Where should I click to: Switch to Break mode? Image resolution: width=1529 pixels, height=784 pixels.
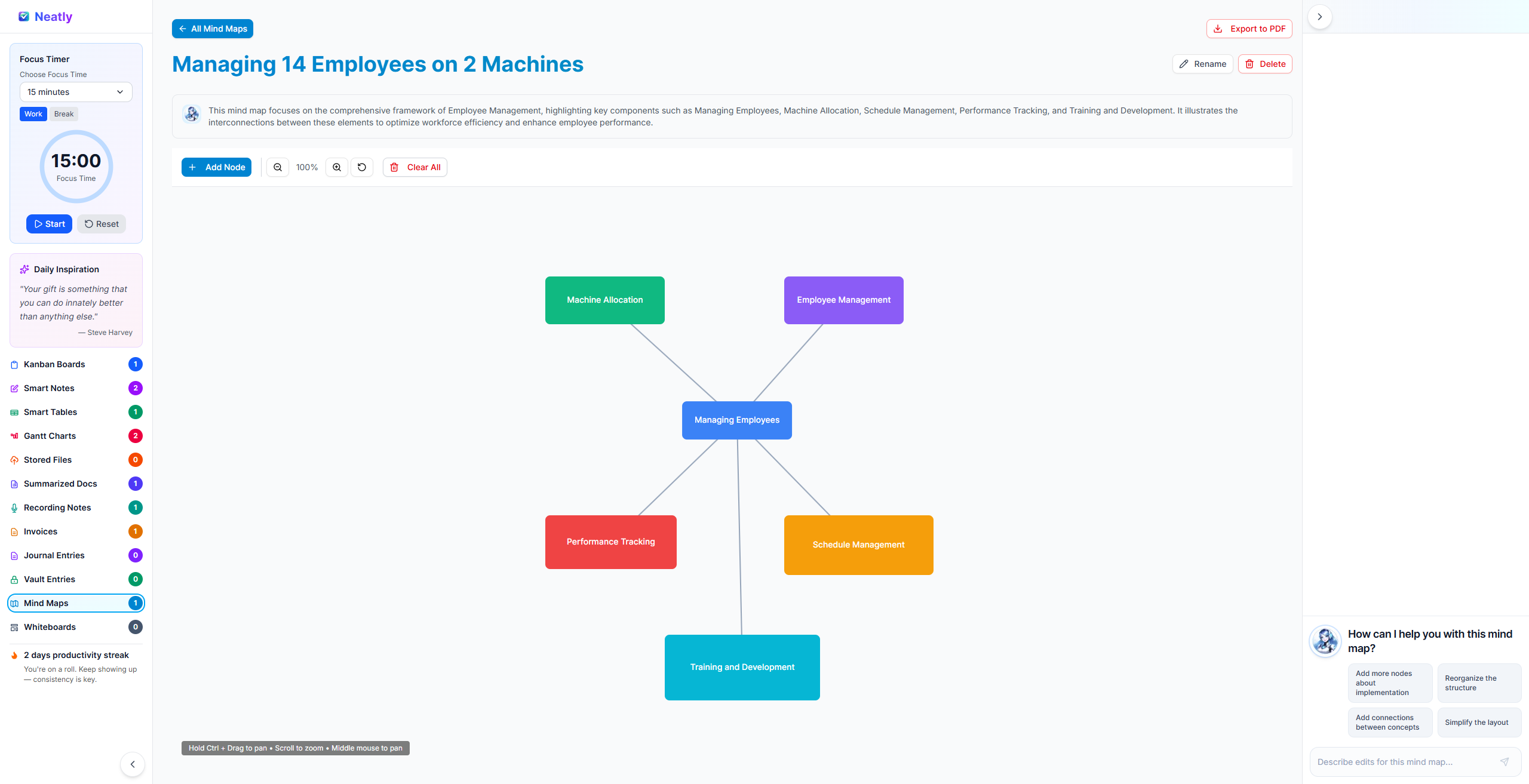[x=63, y=113]
